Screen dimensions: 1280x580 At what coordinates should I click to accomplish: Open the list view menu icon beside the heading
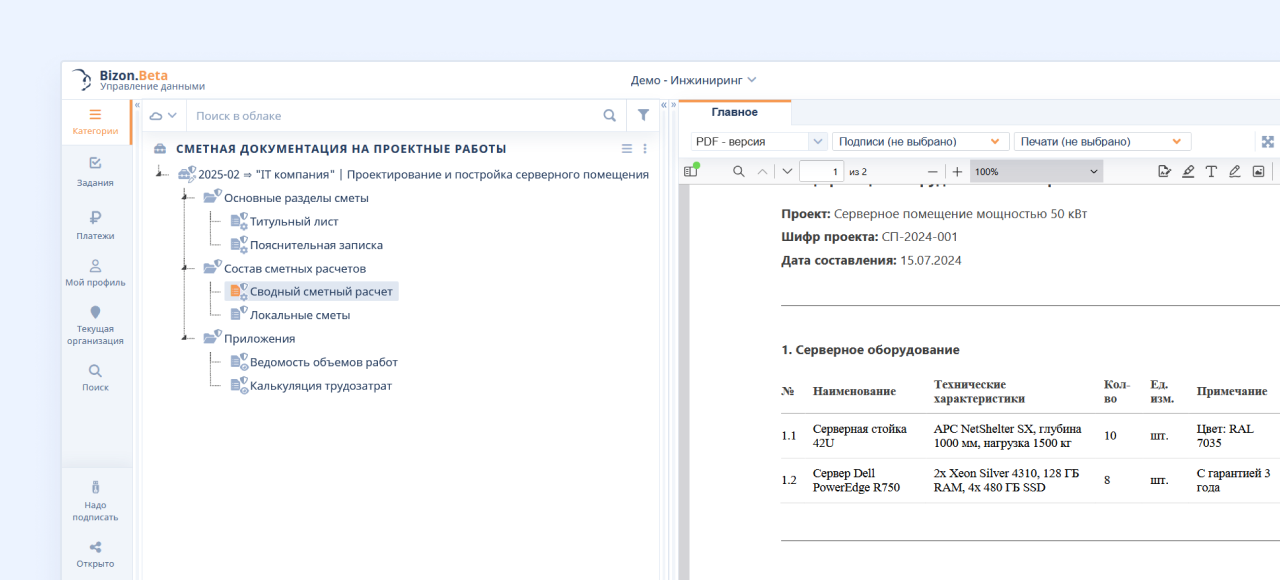pos(627,148)
